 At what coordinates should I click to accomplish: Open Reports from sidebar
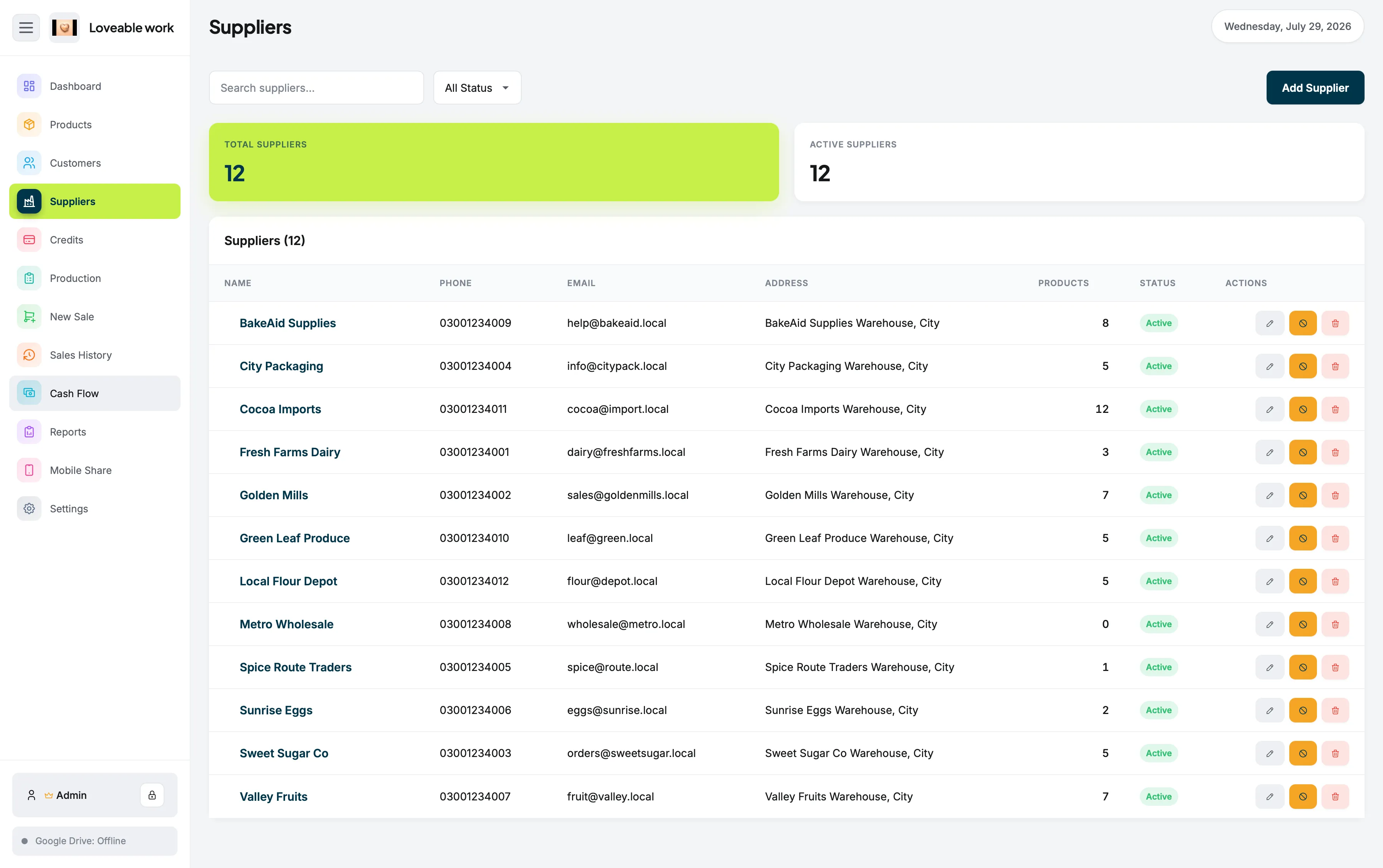pos(95,432)
